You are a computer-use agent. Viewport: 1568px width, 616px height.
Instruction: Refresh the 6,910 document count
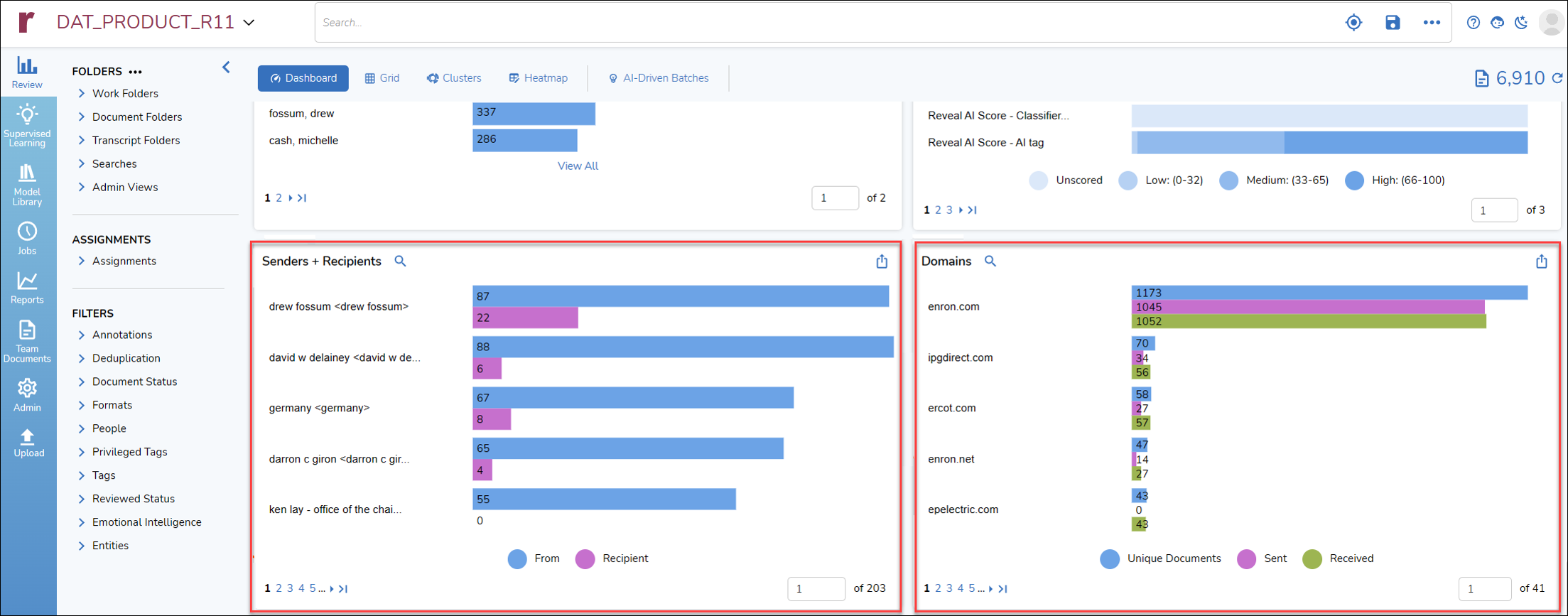tap(1557, 78)
